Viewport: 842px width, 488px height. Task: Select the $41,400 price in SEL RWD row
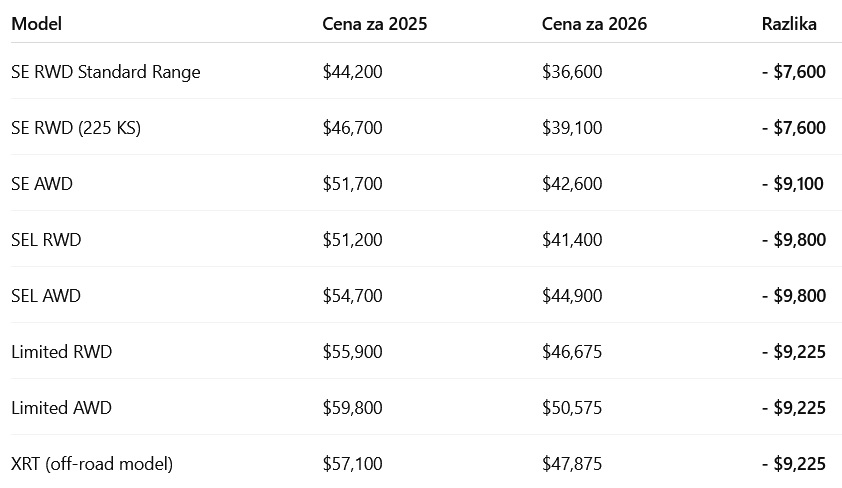(x=572, y=240)
